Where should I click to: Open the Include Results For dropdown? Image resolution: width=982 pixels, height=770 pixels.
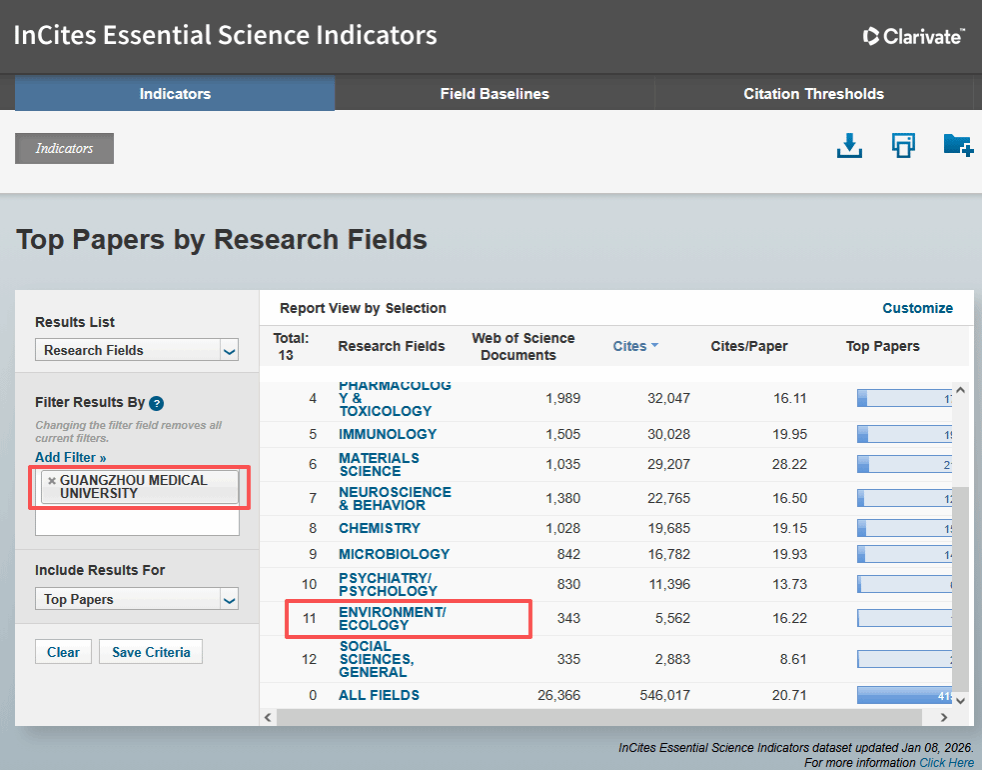[137, 599]
